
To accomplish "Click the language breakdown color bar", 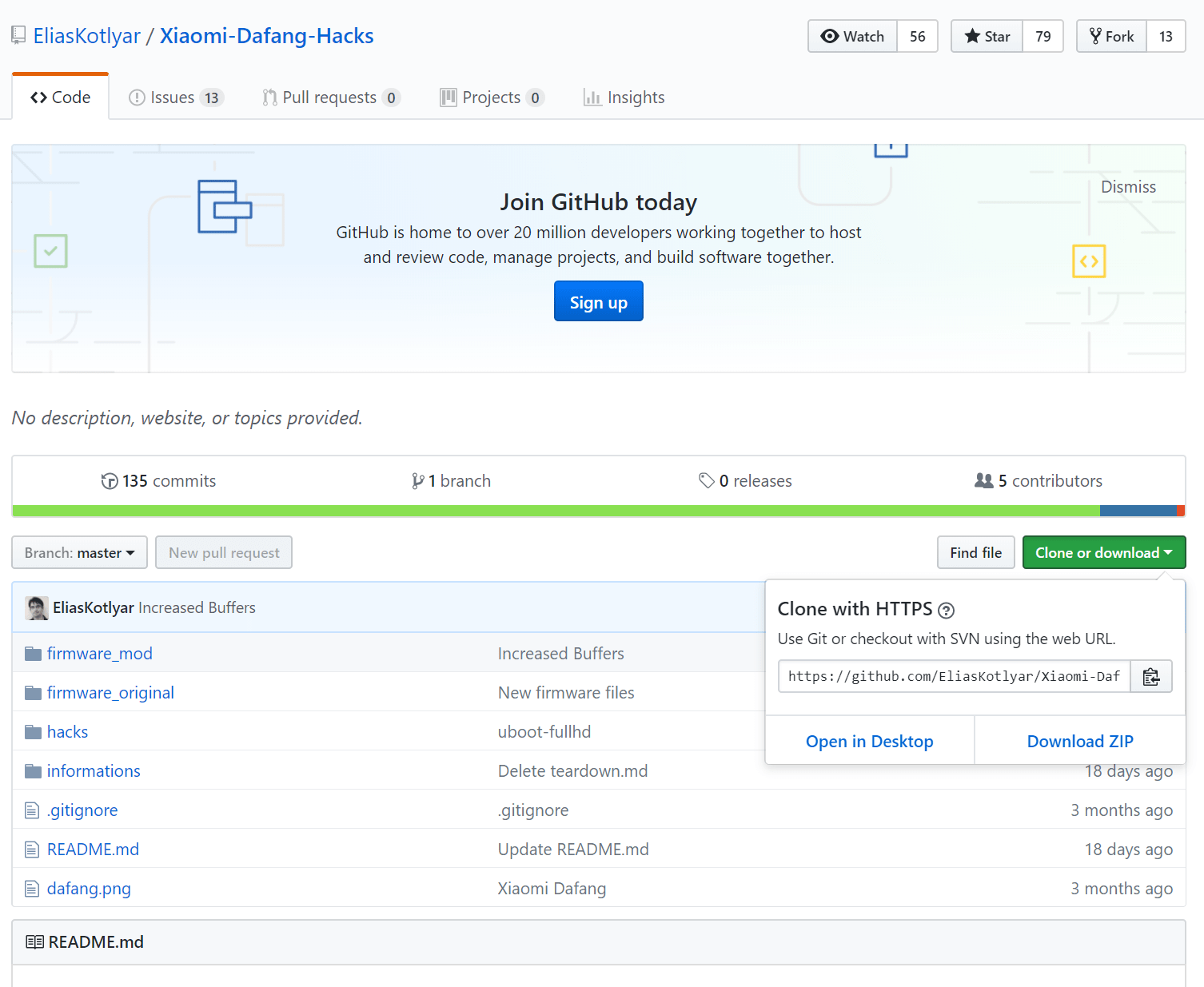I will pos(599,511).
